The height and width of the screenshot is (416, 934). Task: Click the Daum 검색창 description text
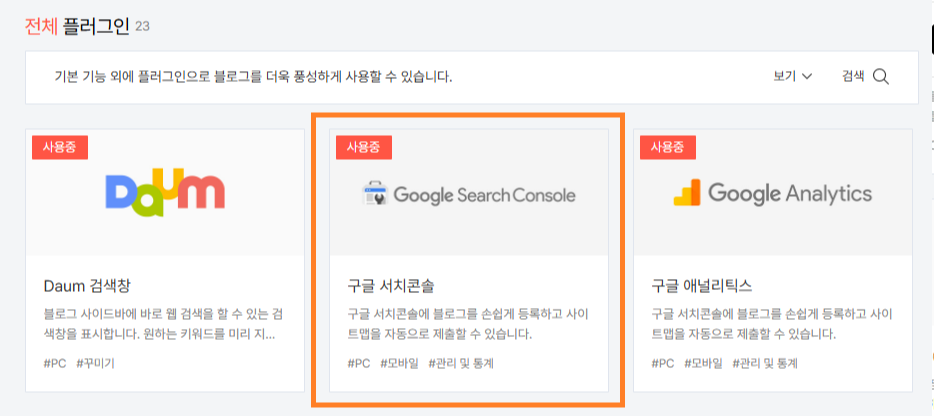click(x=164, y=324)
